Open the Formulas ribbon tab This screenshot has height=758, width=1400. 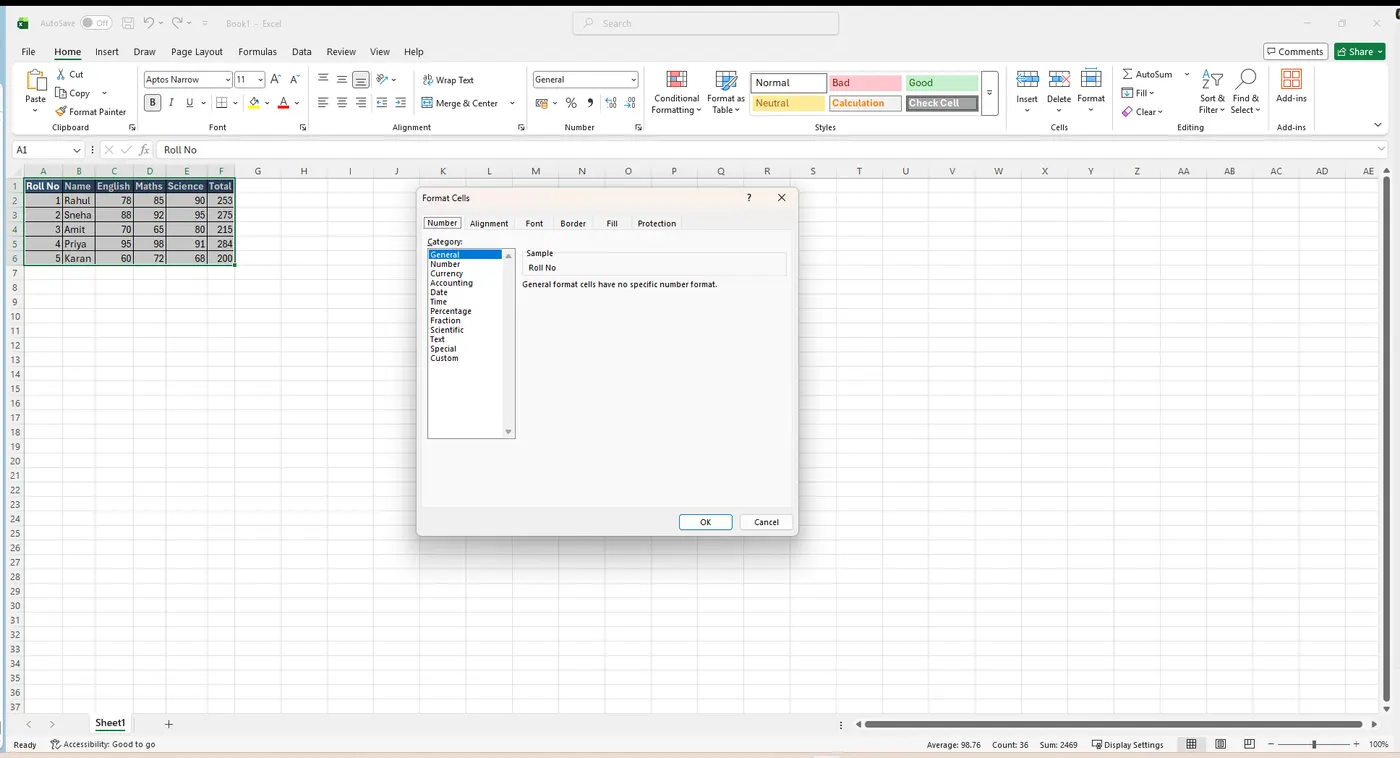tap(257, 52)
